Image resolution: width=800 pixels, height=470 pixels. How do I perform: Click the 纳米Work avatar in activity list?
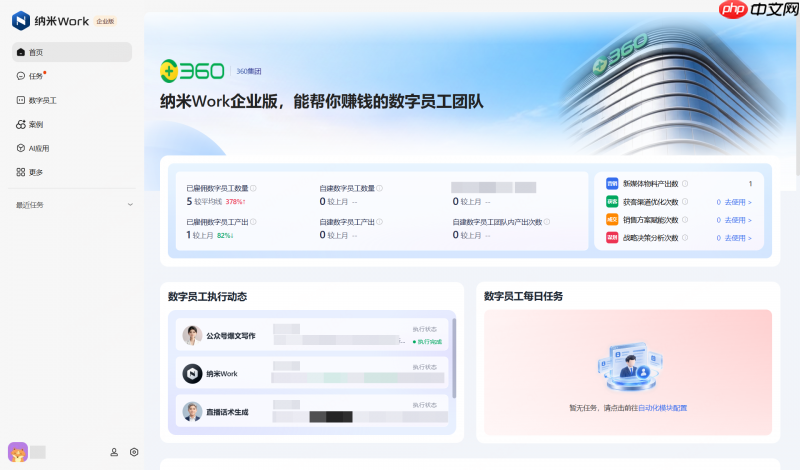pyautogui.click(x=192, y=374)
